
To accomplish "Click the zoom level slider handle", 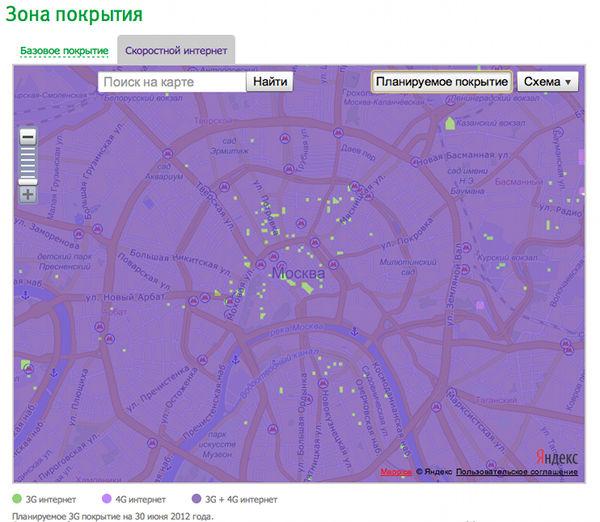I will point(28,181).
